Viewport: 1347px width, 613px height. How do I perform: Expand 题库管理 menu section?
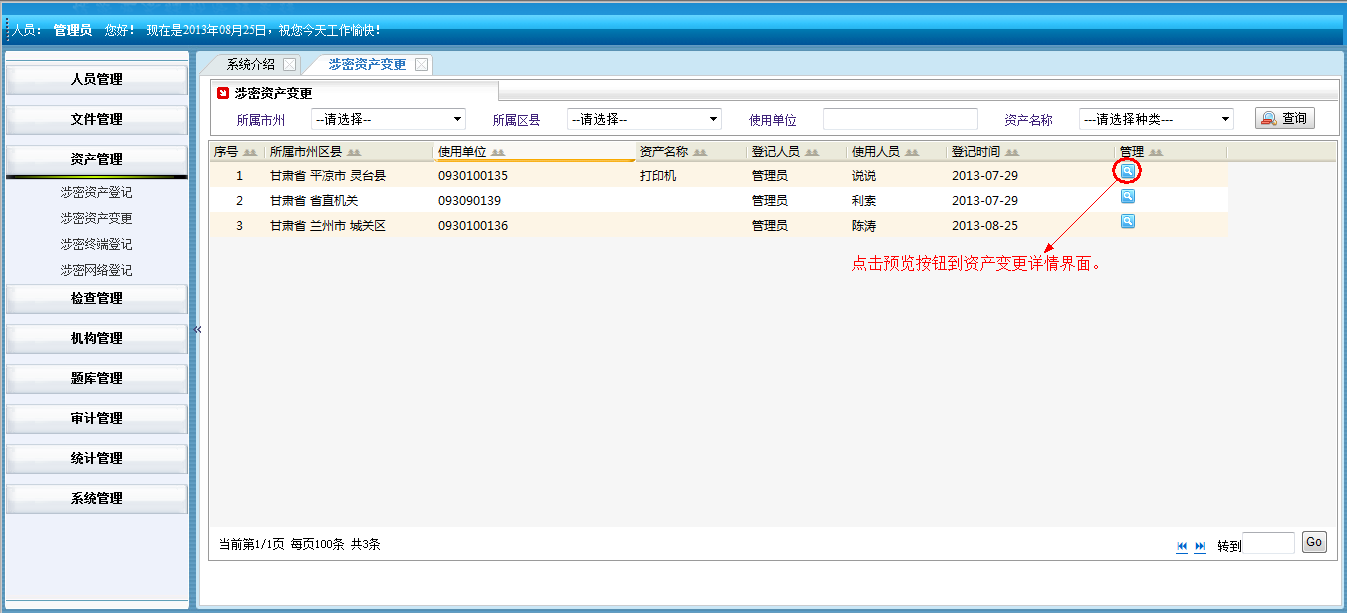97,378
